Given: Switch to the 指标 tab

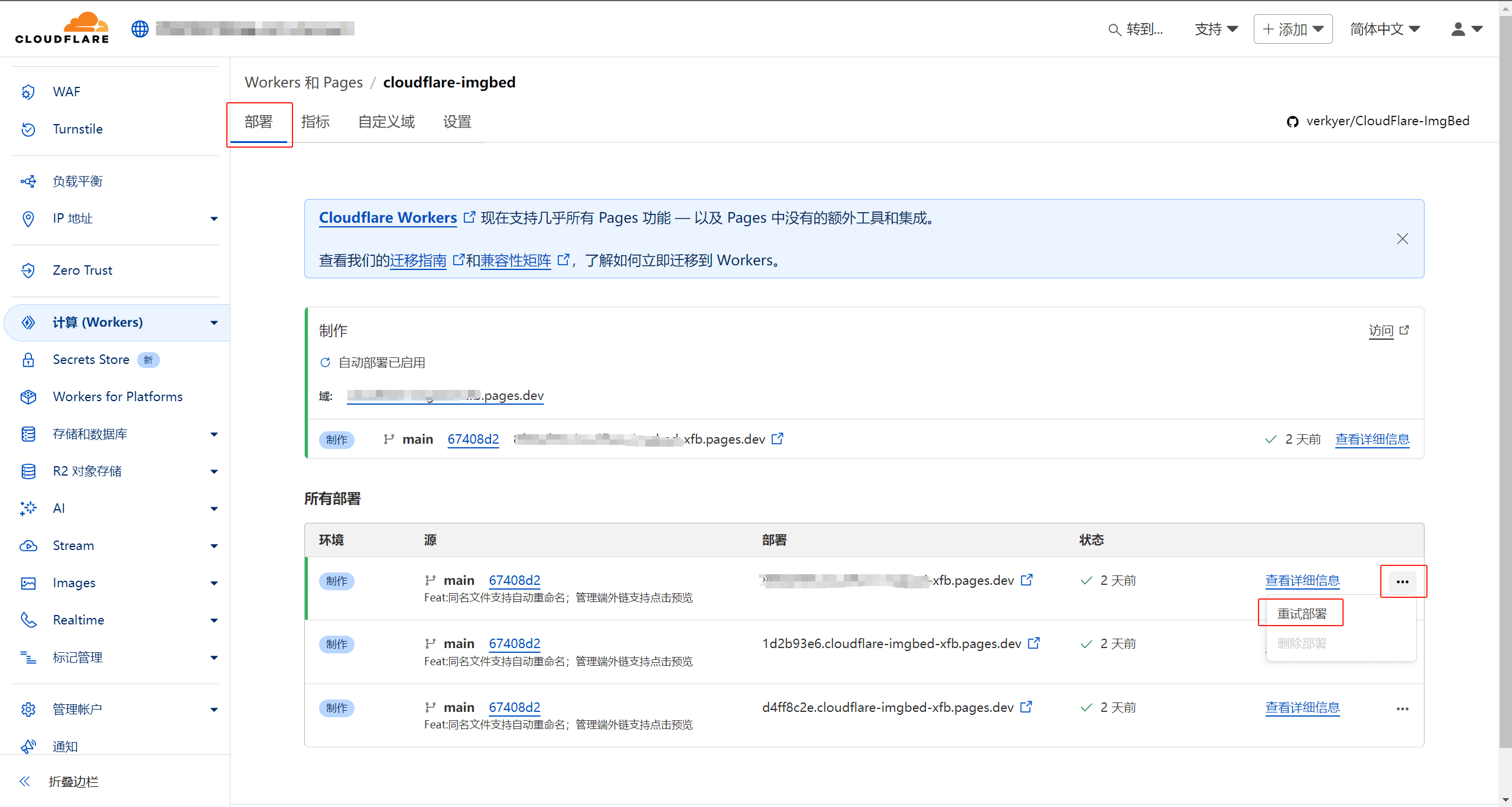Looking at the screenshot, I should (x=316, y=122).
